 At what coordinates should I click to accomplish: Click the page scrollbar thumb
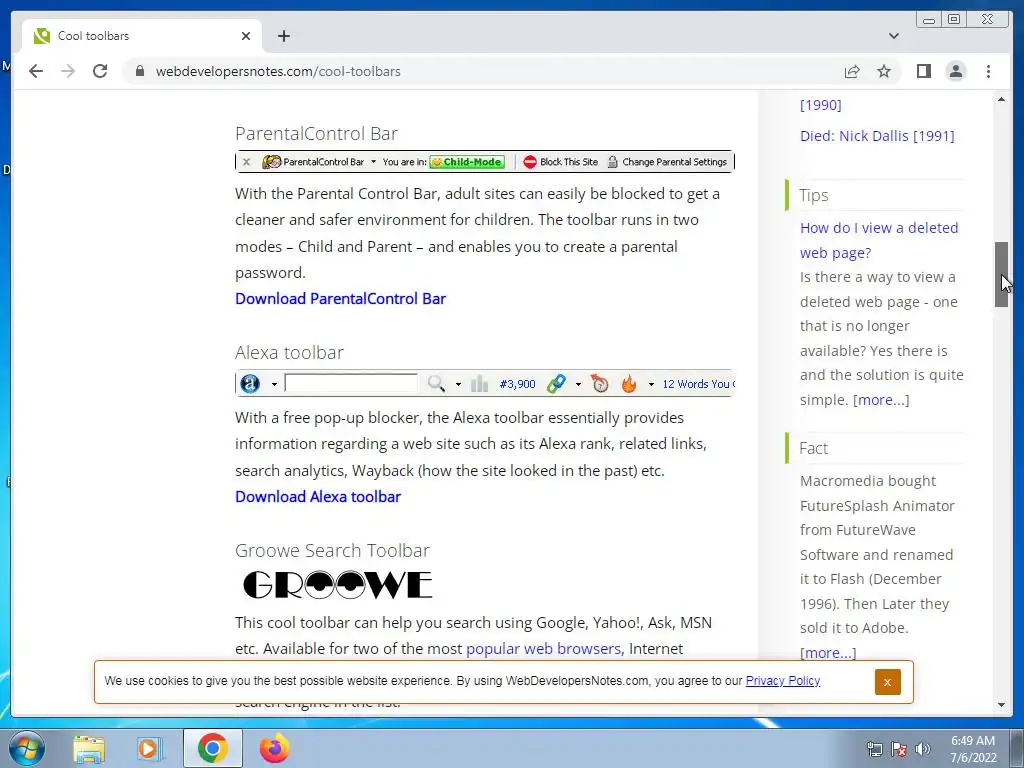click(1001, 274)
